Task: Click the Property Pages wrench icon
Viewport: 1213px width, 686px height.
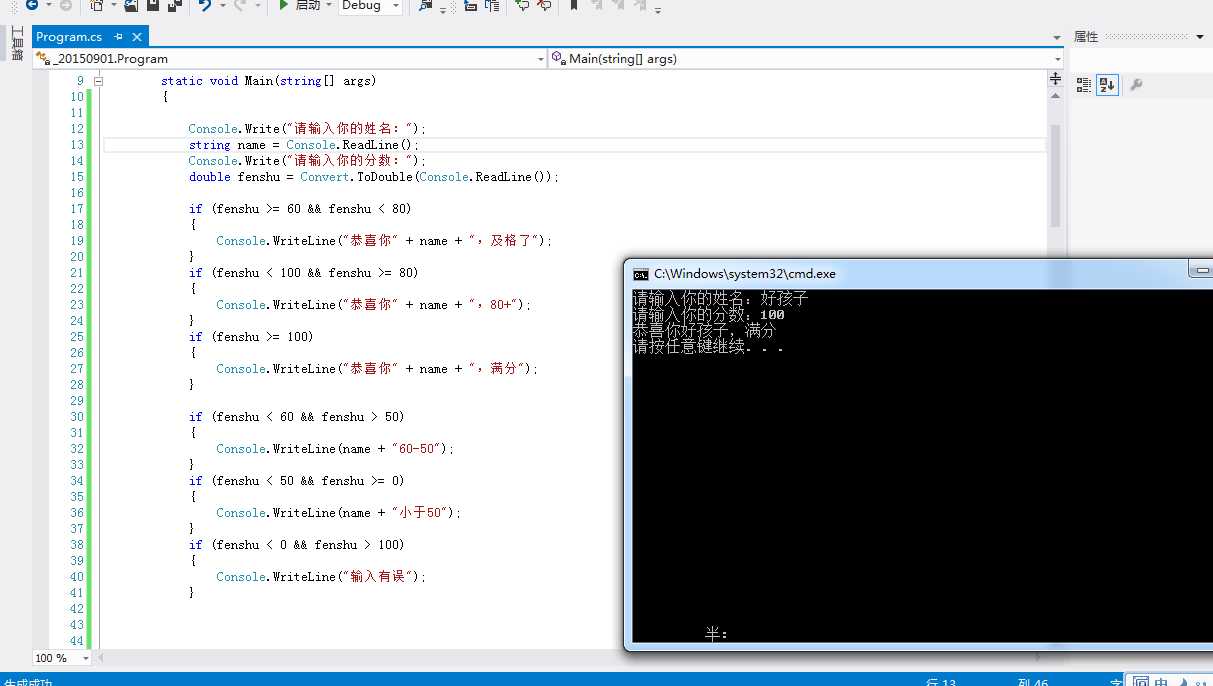Action: 1136,85
